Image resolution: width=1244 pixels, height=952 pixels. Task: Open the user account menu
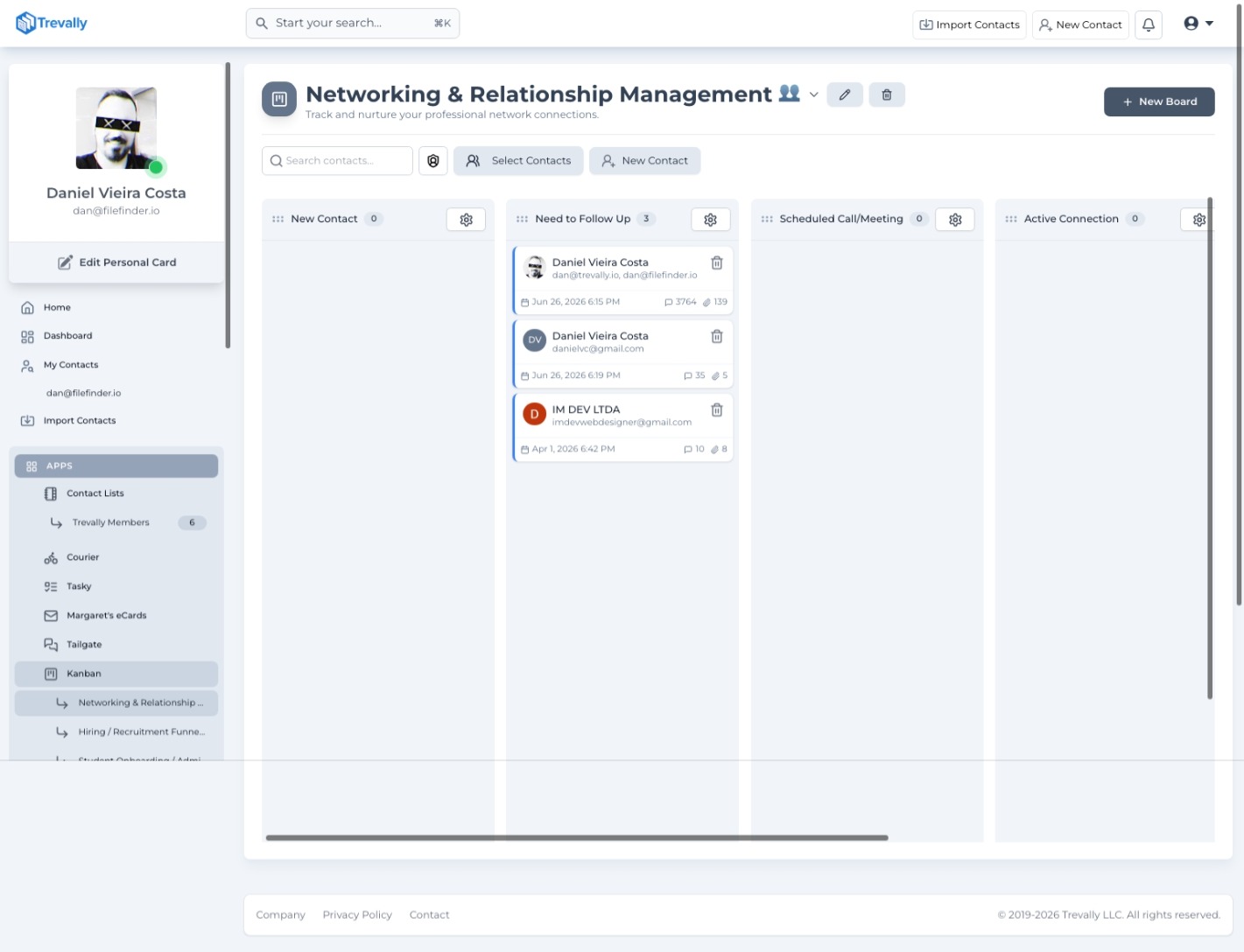pyautogui.click(x=1198, y=24)
